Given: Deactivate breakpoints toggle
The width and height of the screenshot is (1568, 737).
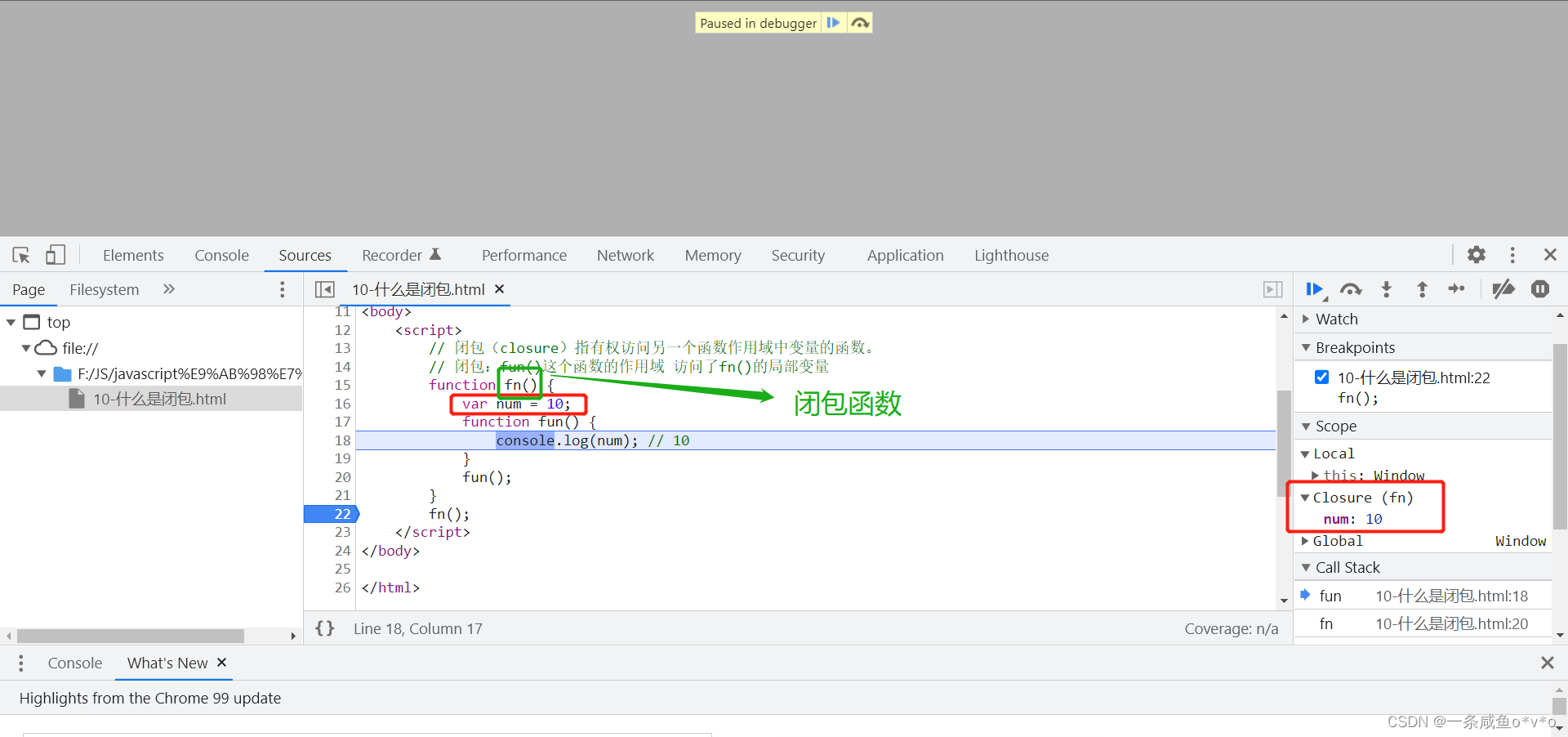Looking at the screenshot, I should click(1503, 289).
